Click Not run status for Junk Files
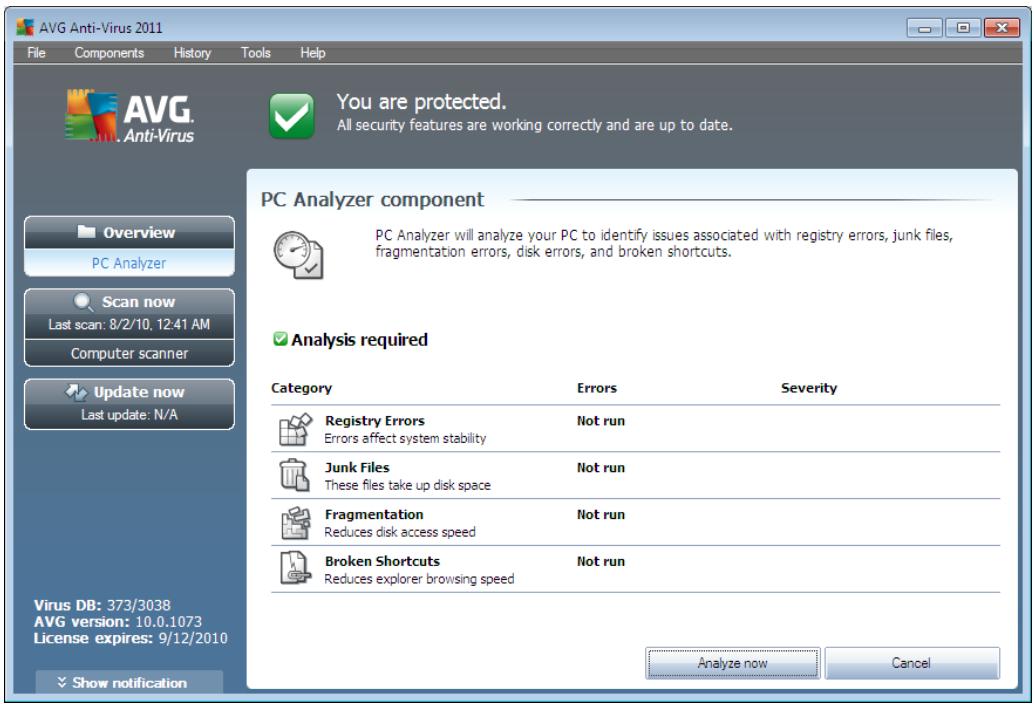The width and height of the screenshot is (1034, 704). point(601,467)
